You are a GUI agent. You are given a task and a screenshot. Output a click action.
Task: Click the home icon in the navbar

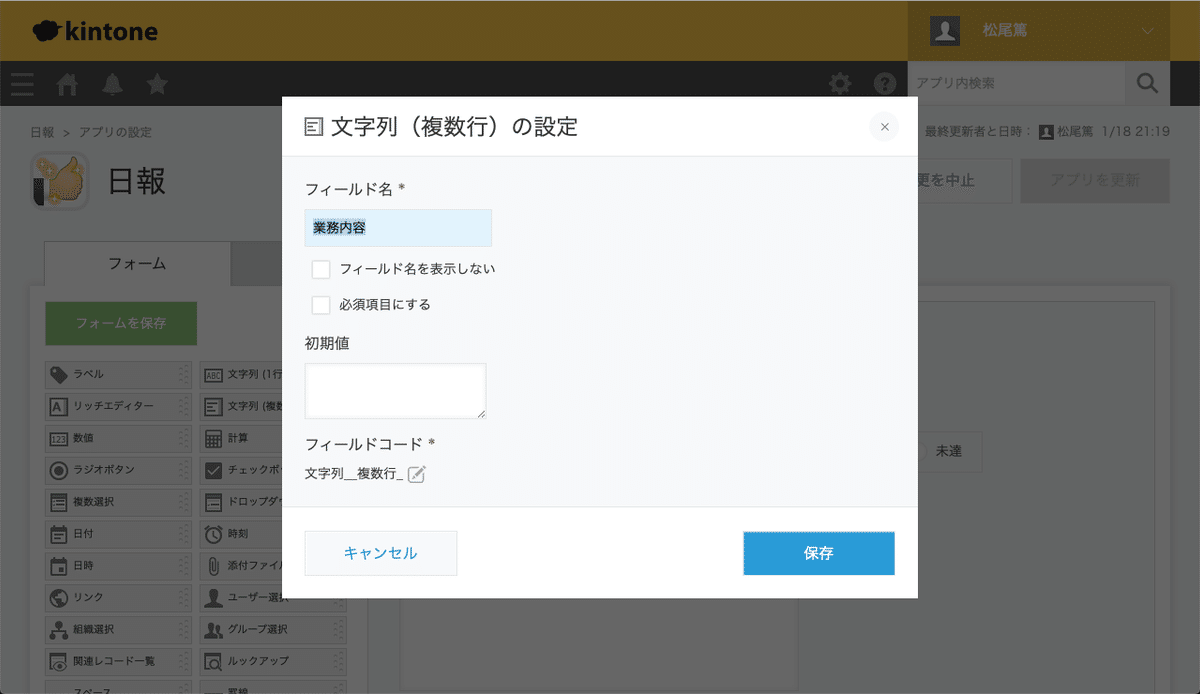67,84
